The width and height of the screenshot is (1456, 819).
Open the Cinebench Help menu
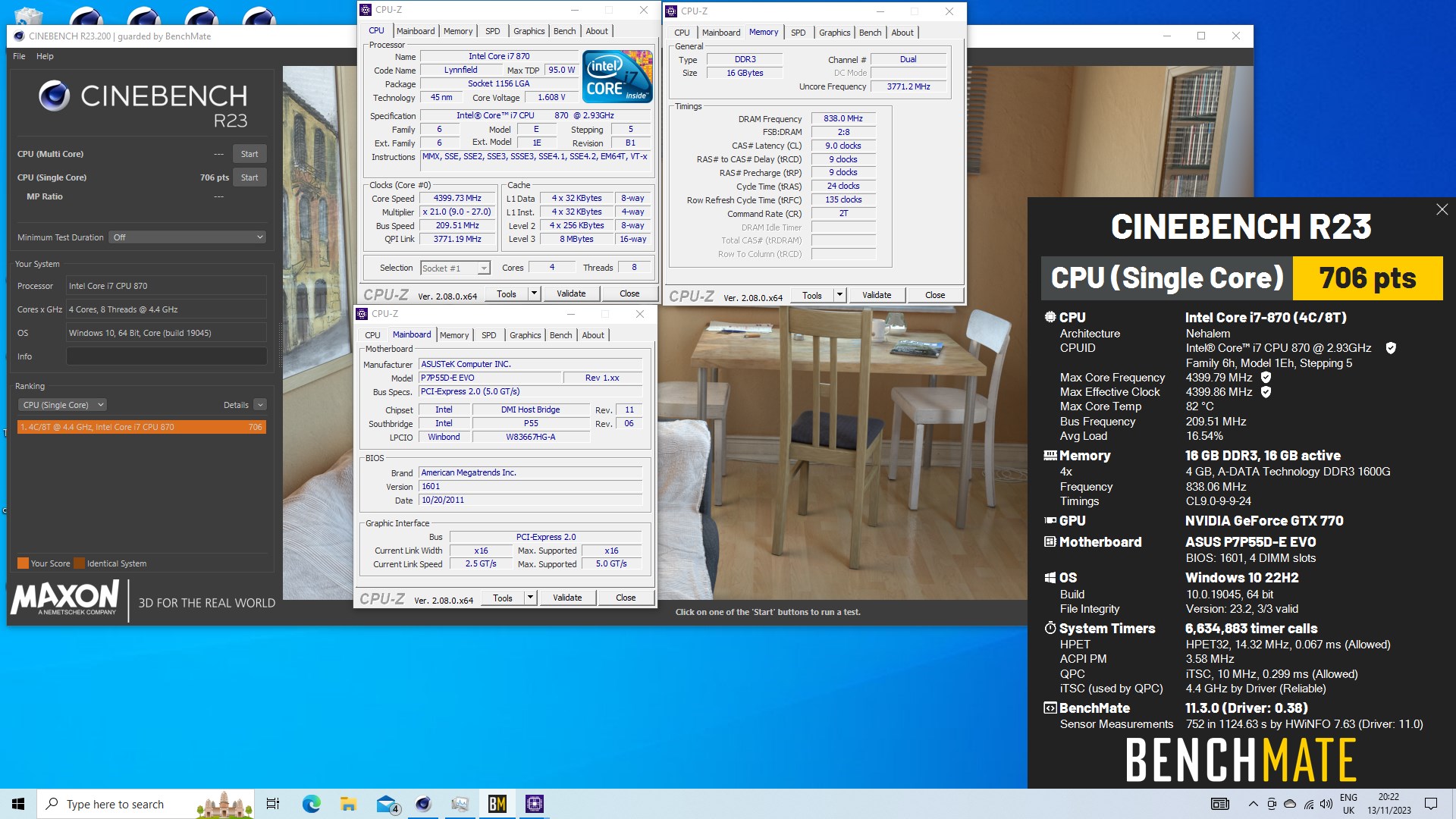[x=45, y=56]
